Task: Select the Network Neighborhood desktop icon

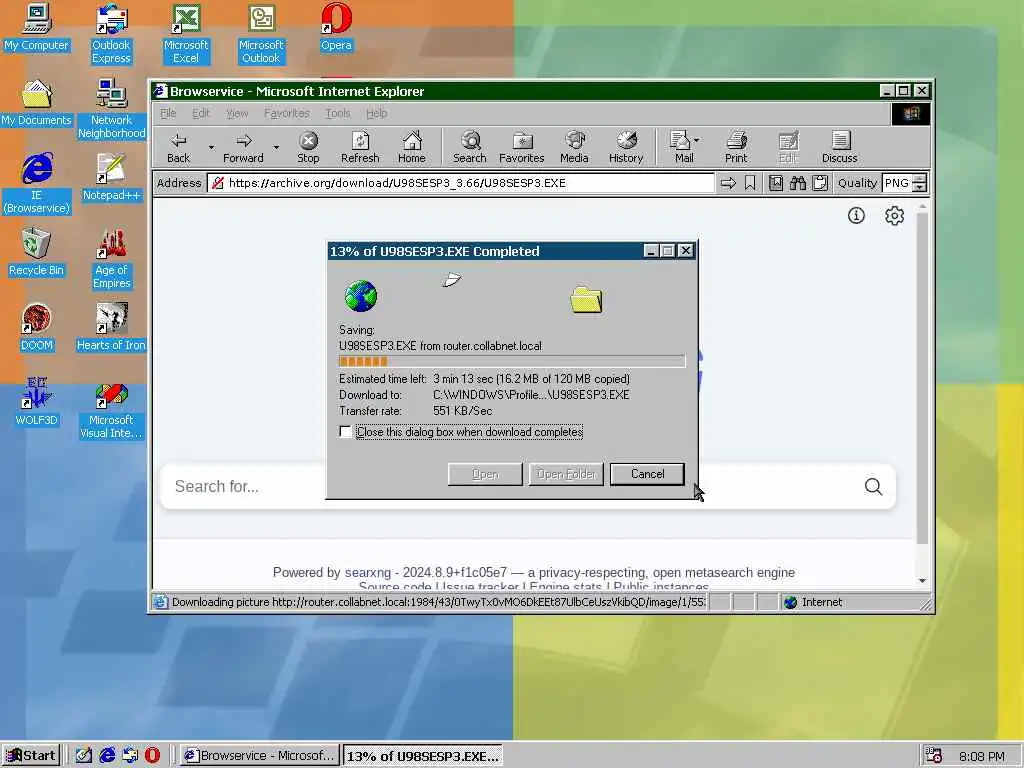Action: point(112,108)
